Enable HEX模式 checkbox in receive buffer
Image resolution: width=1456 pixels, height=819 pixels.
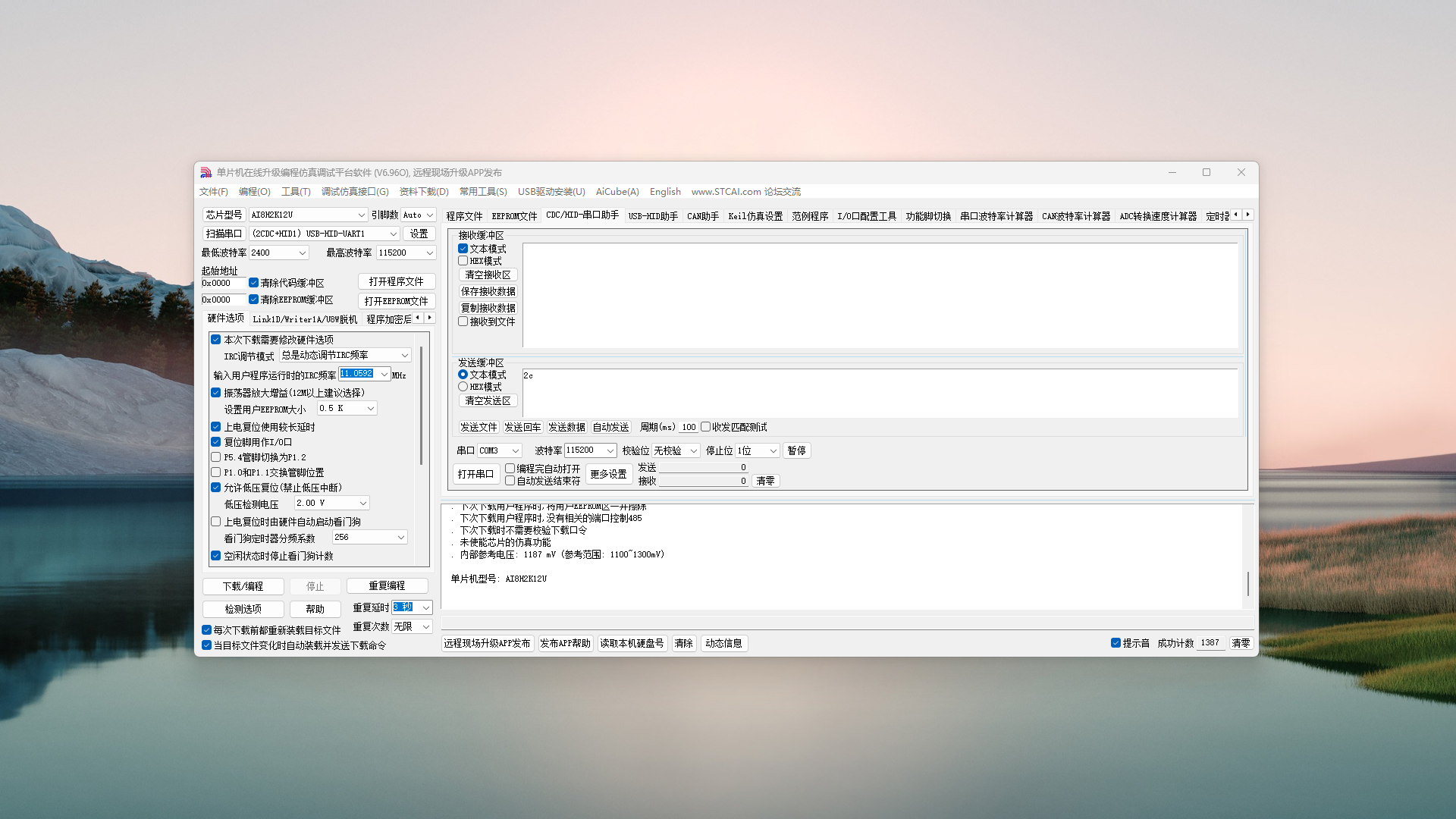coord(463,261)
